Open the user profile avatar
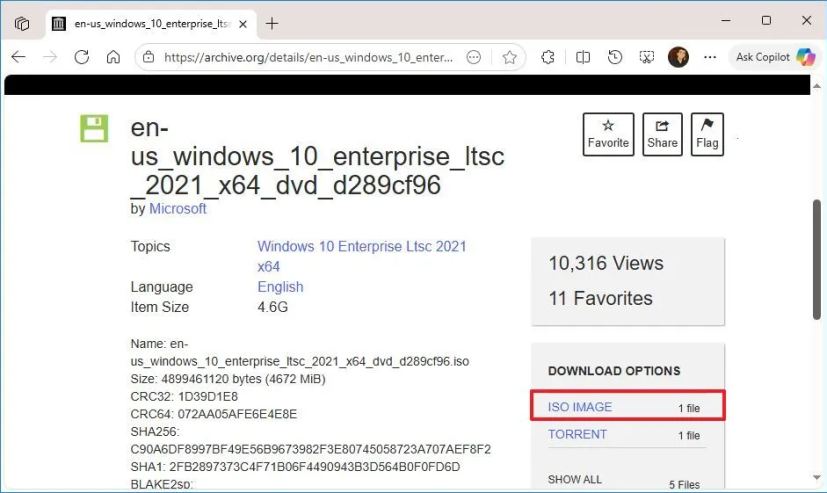Screen dimensions: 827x493 click(678, 57)
